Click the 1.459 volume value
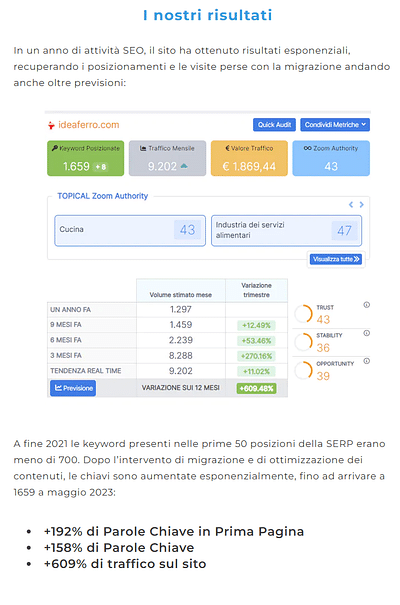The image size is (400, 605). tap(181, 325)
